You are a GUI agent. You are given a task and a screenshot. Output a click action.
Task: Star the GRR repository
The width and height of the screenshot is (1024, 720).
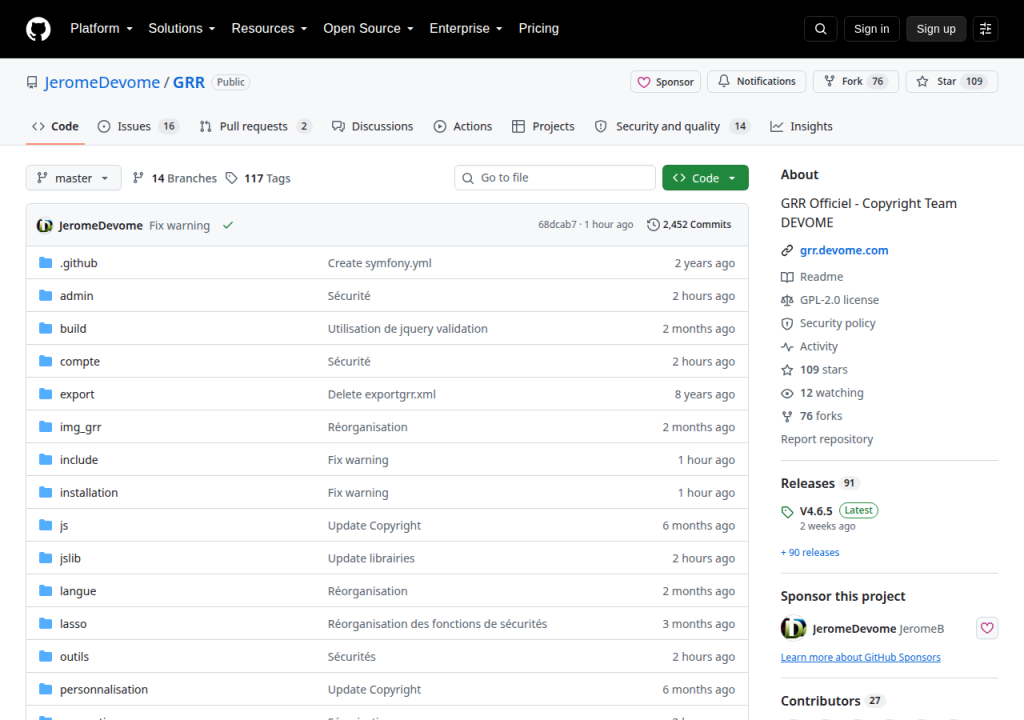pyautogui.click(x=952, y=82)
